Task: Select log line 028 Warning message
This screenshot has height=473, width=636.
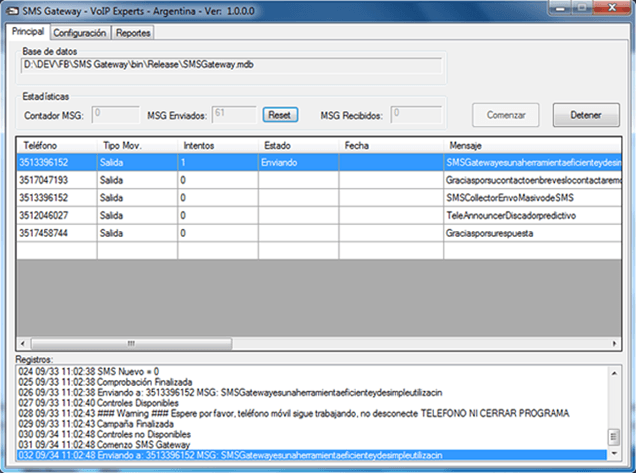Action: [x=312, y=413]
